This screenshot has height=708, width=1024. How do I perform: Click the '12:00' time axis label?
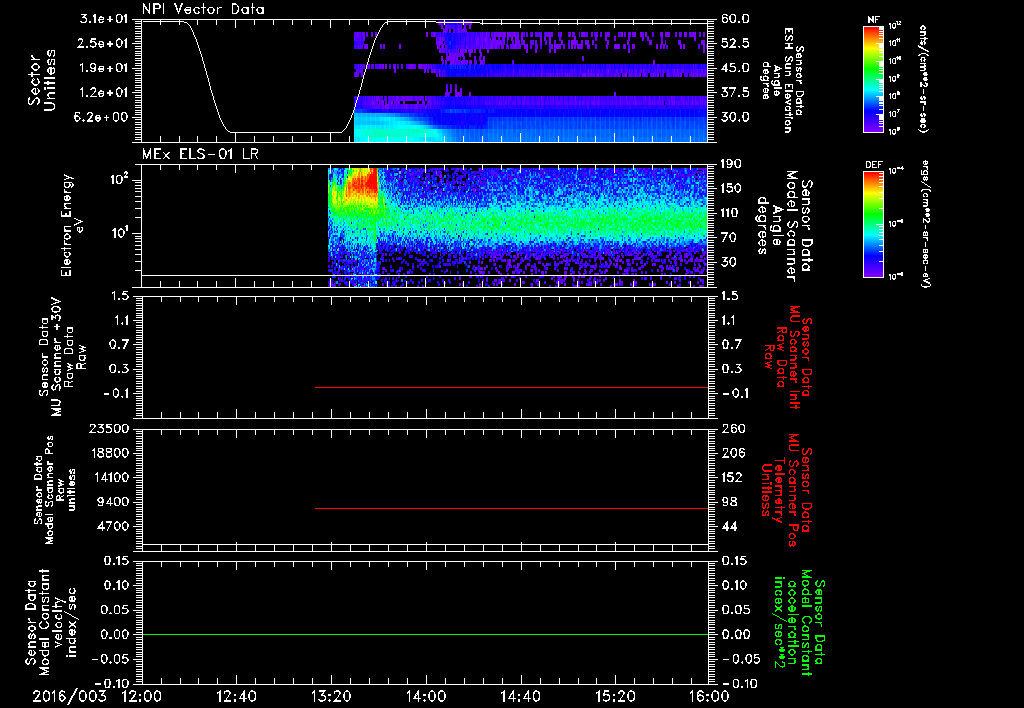click(142, 696)
